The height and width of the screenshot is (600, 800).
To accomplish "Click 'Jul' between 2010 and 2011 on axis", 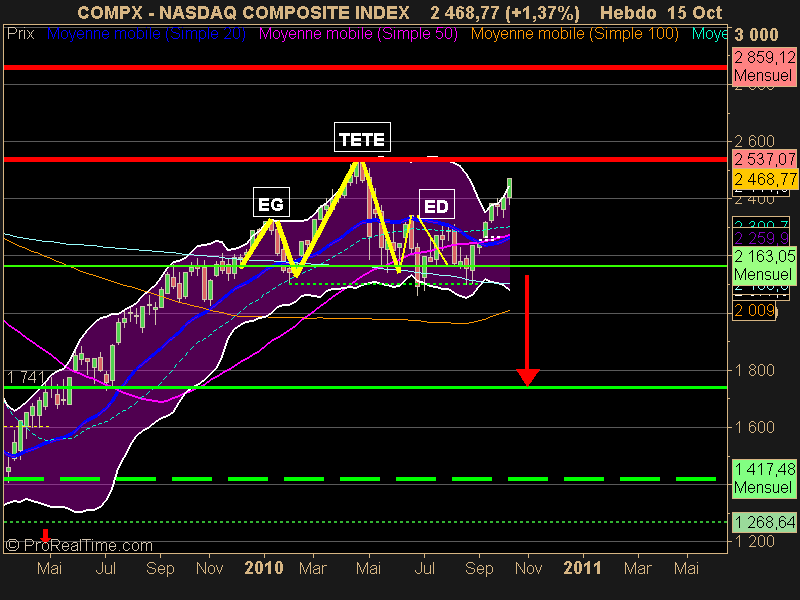I will pos(424,568).
